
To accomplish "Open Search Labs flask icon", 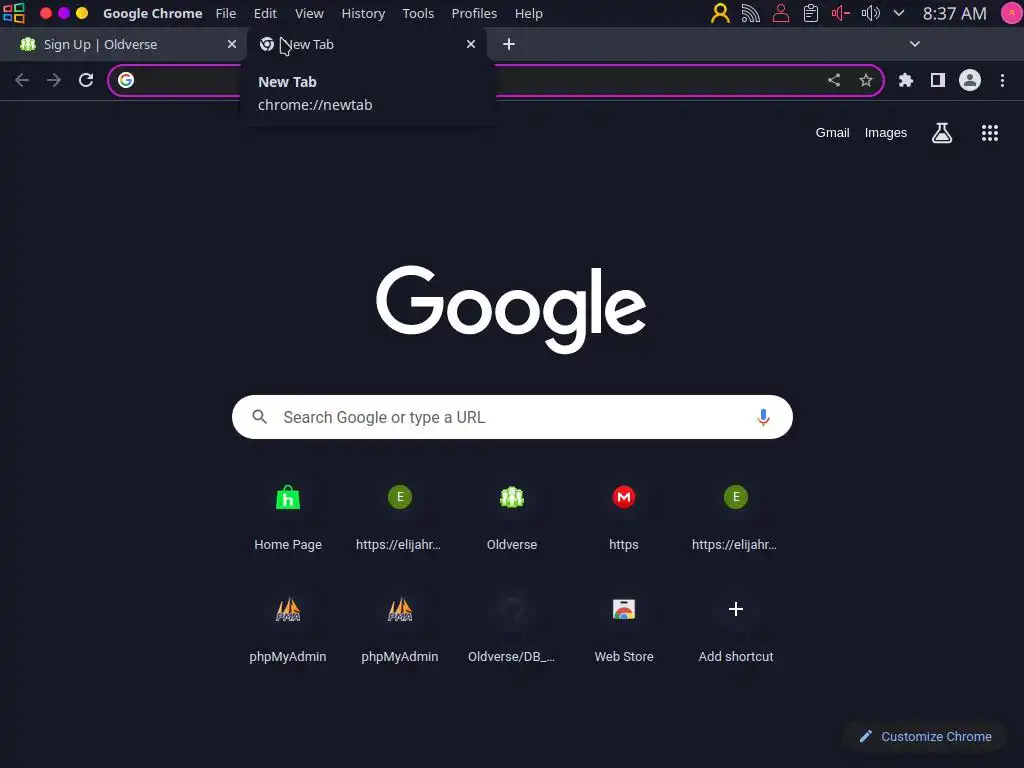I will (942, 133).
